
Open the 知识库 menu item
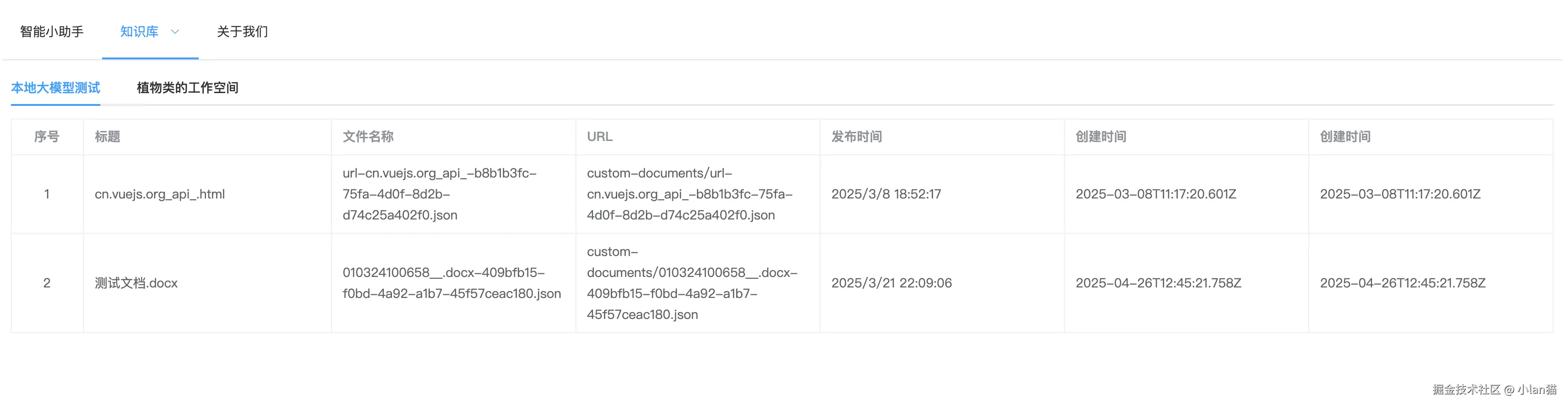click(139, 31)
